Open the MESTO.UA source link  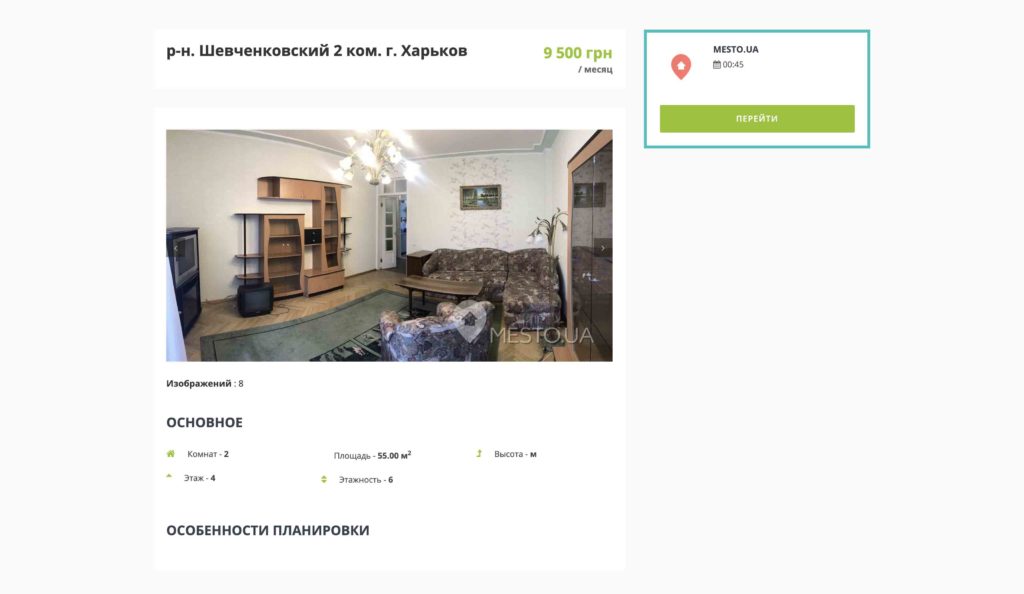[x=735, y=50]
